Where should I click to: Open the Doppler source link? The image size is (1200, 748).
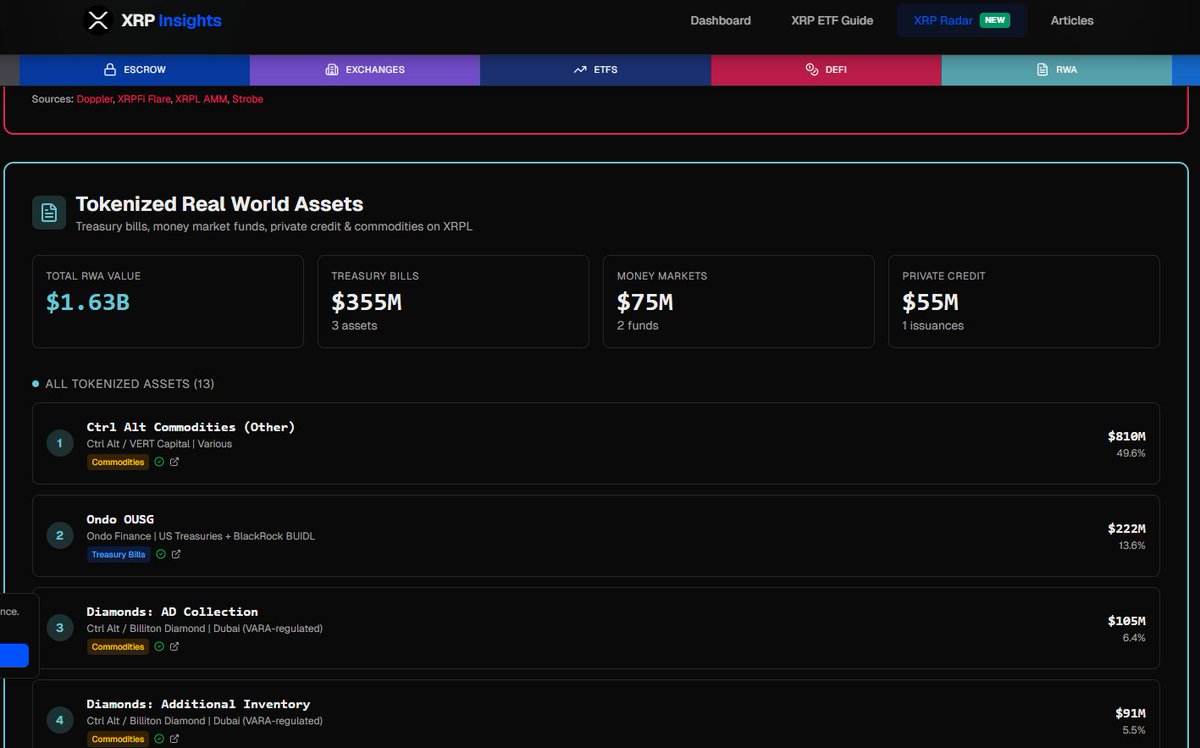(94, 99)
